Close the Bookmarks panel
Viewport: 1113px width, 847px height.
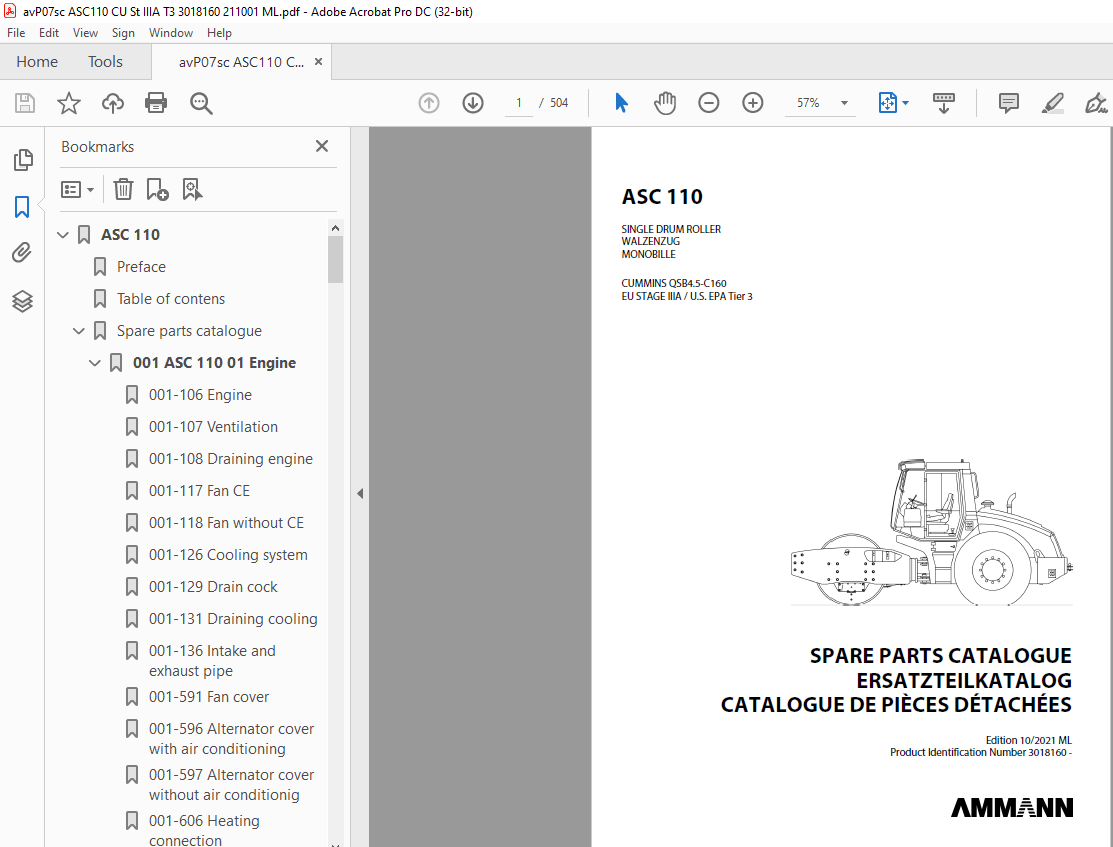(x=322, y=146)
